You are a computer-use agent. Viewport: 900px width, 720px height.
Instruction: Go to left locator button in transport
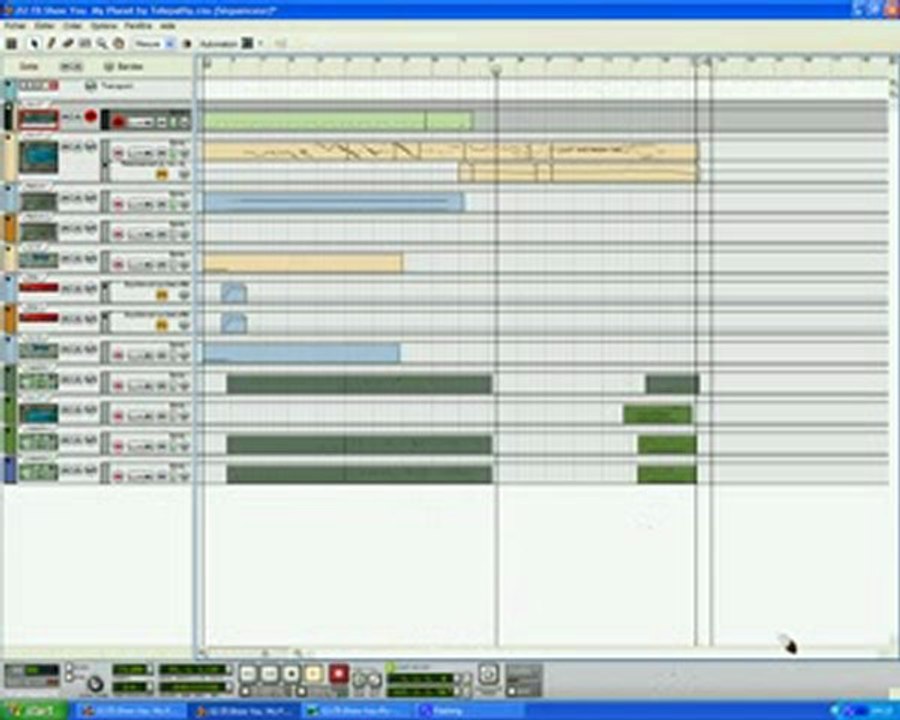[359, 680]
